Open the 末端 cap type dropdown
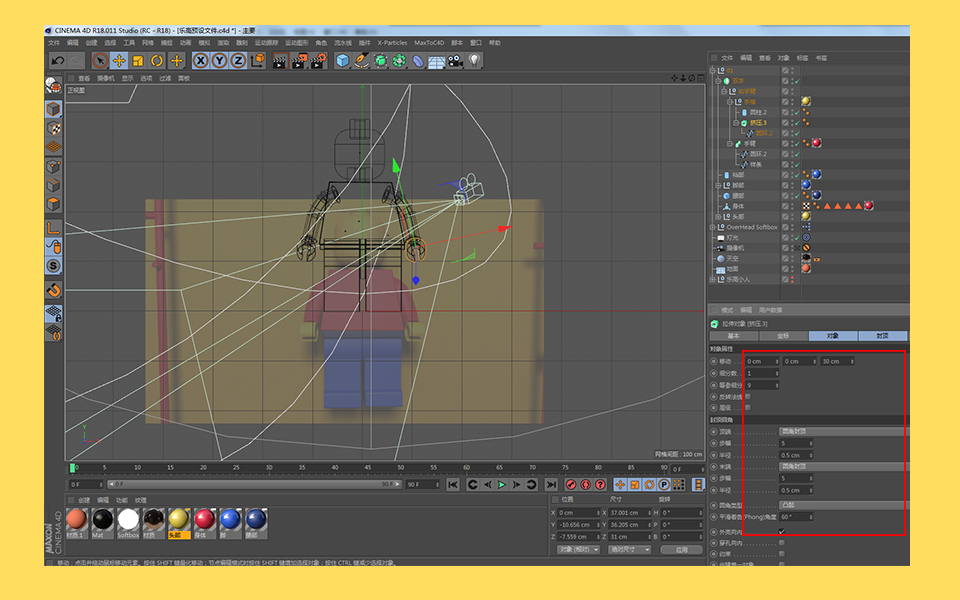The image size is (960, 600). 844,467
